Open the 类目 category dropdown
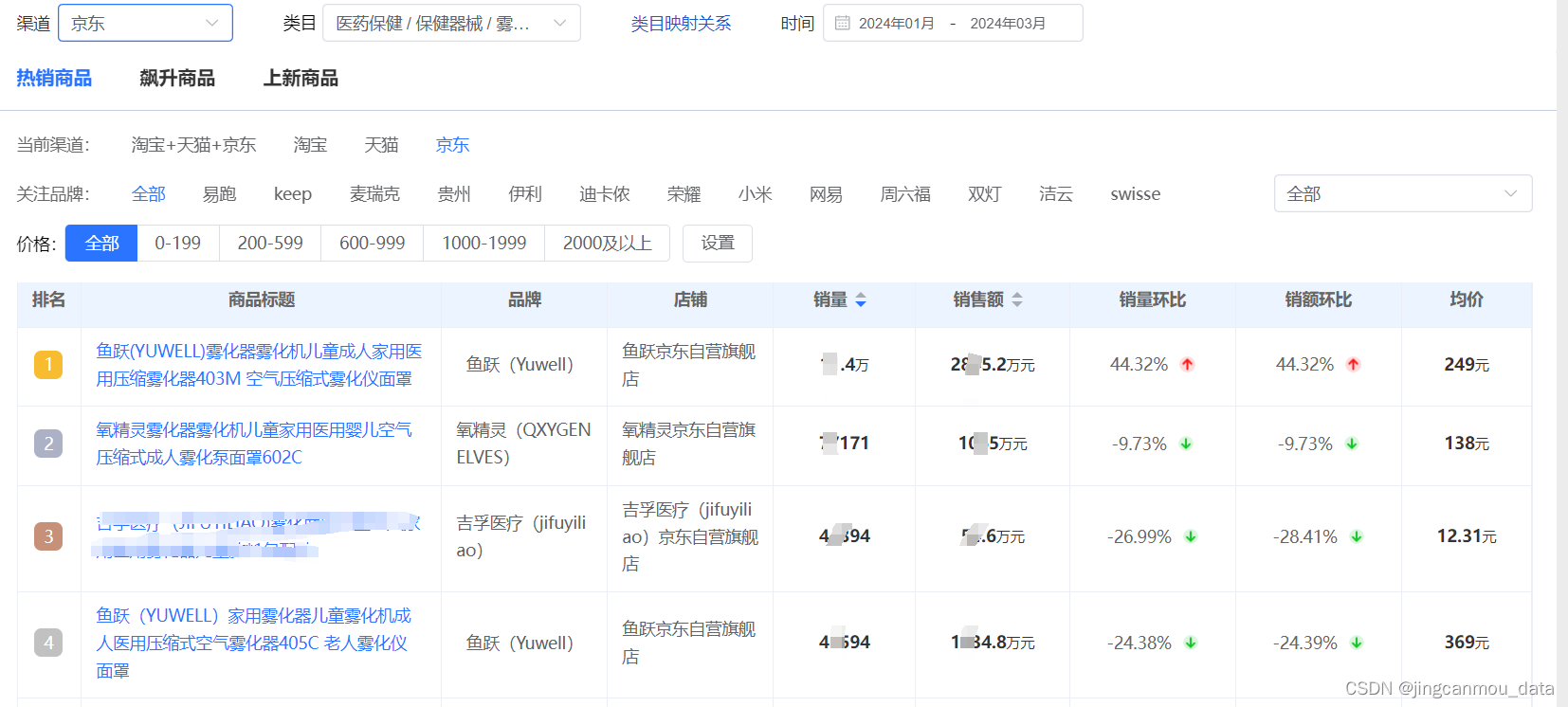This screenshot has width=1568, height=707. [451, 23]
